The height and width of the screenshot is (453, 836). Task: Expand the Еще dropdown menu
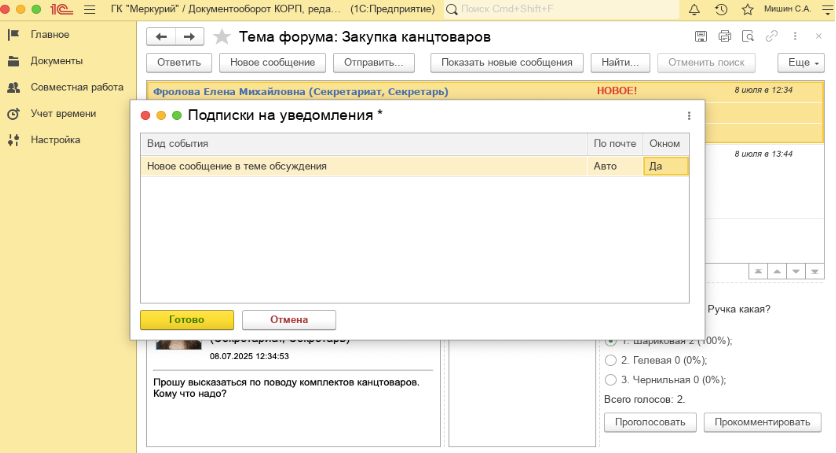tap(801, 62)
